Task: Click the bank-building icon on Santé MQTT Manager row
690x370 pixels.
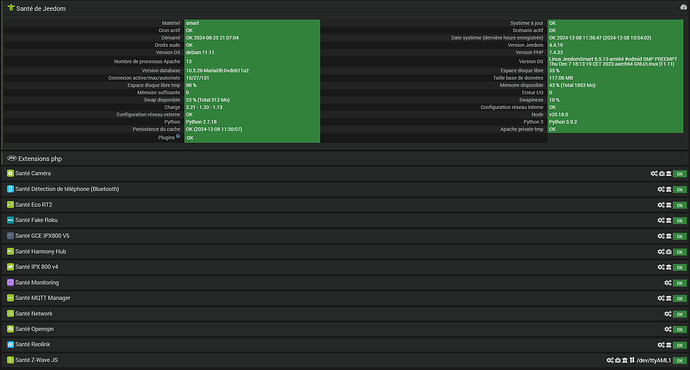Action: point(668,298)
